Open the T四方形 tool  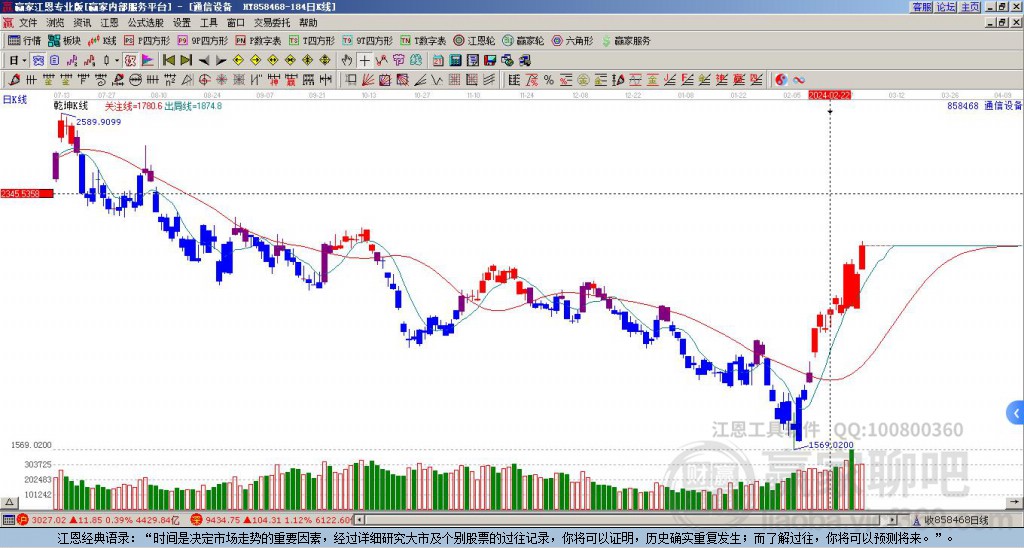click(x=312, y=40)
